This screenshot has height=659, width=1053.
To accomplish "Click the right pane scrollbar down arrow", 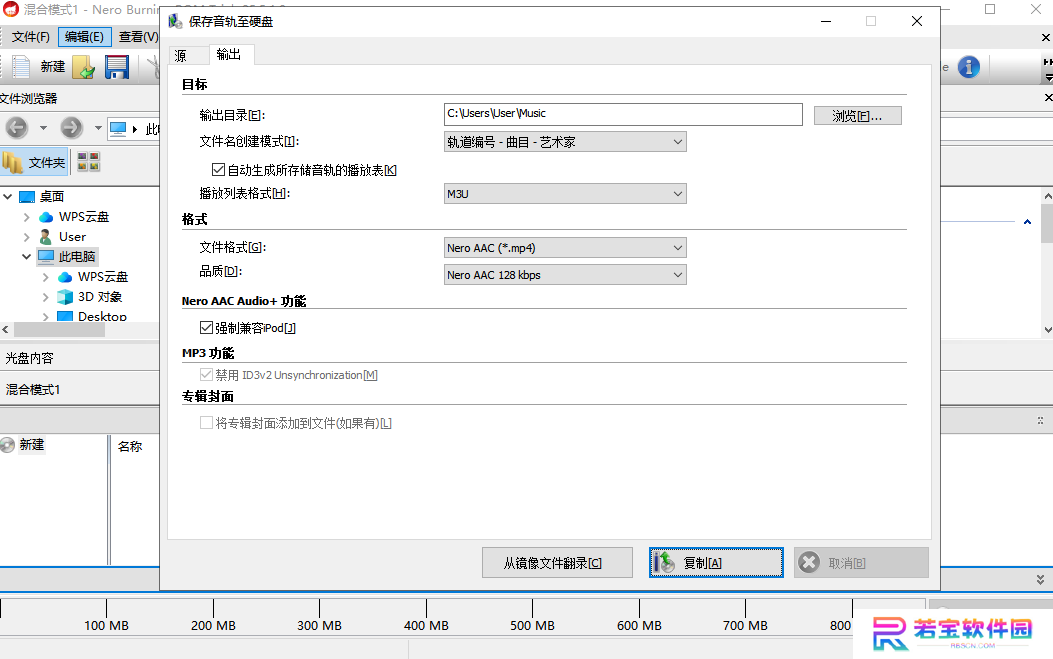I will point(1048,330).
